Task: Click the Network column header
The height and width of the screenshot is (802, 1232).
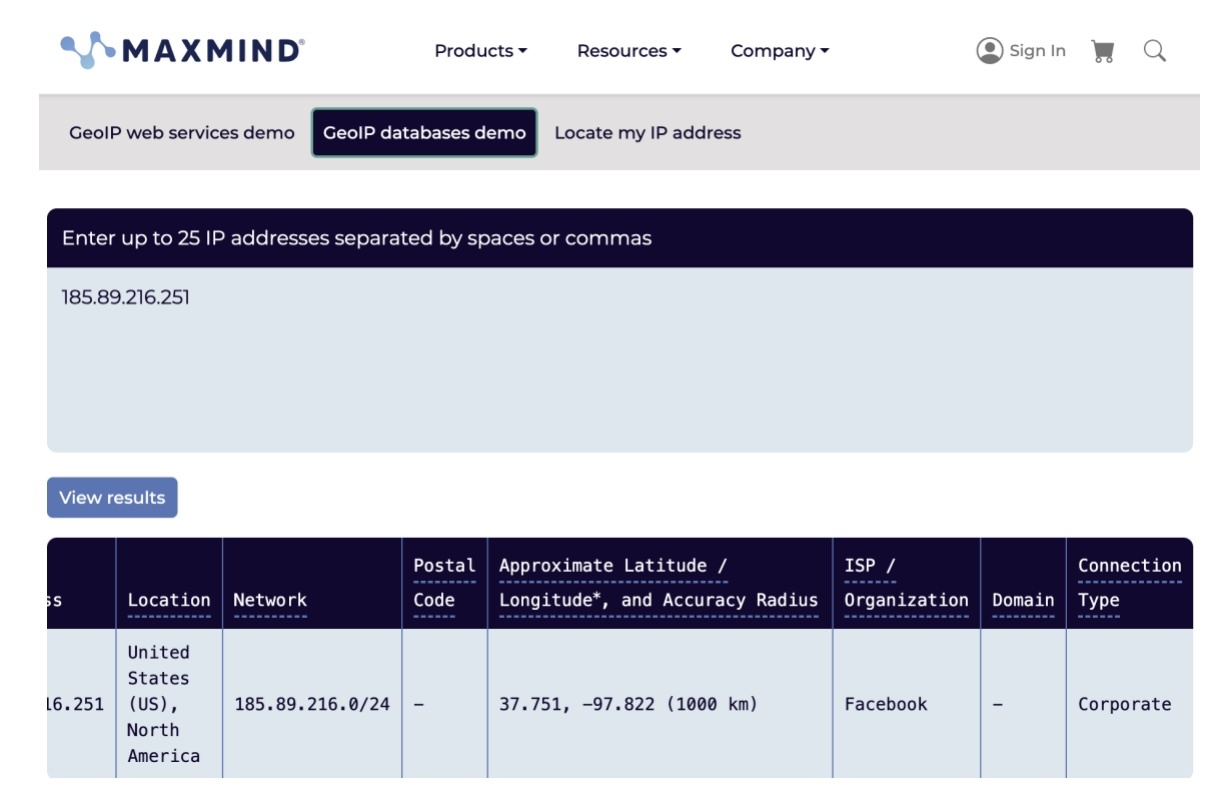Action: pyautogui.click(x=270, y=600)
